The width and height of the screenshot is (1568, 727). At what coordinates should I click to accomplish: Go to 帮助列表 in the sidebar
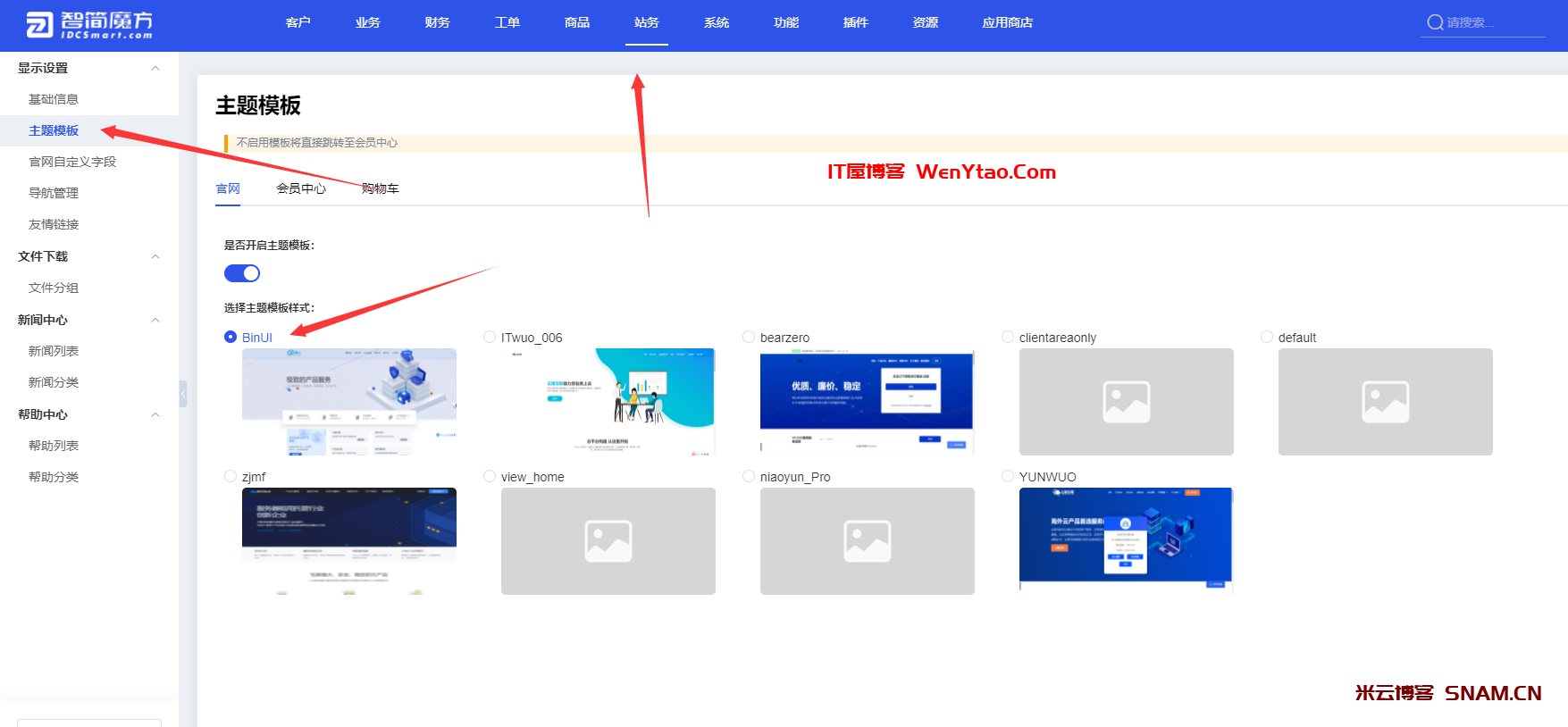point(54,446)
